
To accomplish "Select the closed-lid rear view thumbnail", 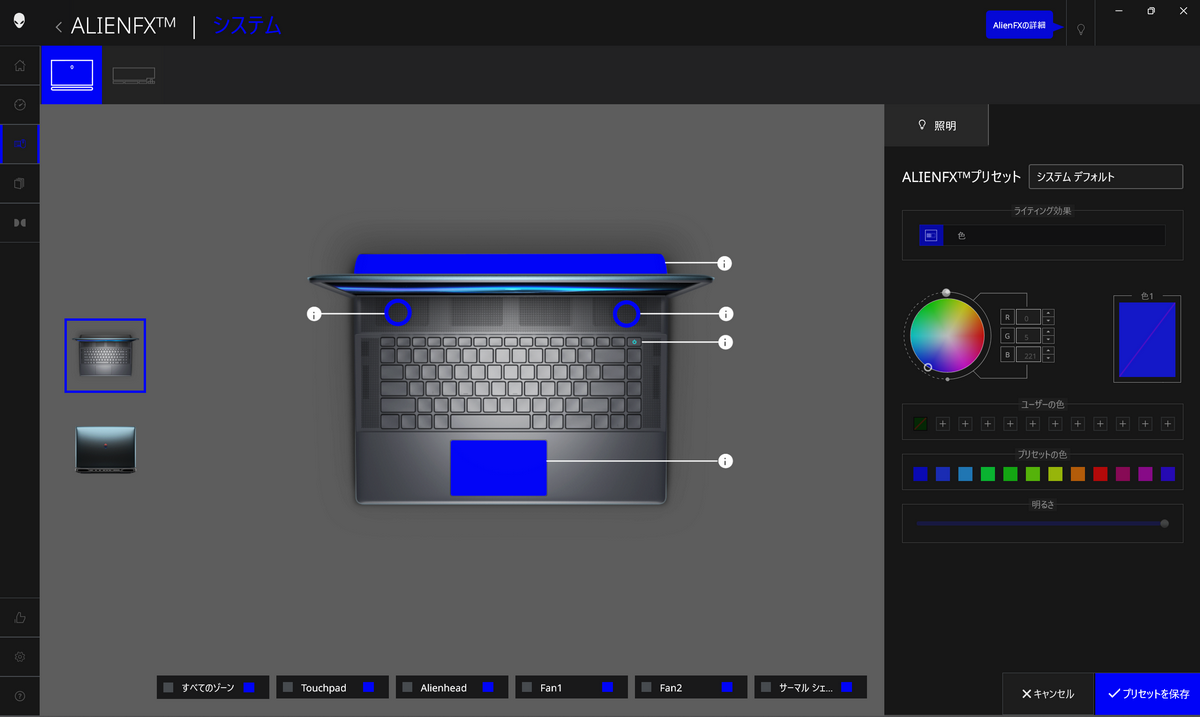I will 105,450.
